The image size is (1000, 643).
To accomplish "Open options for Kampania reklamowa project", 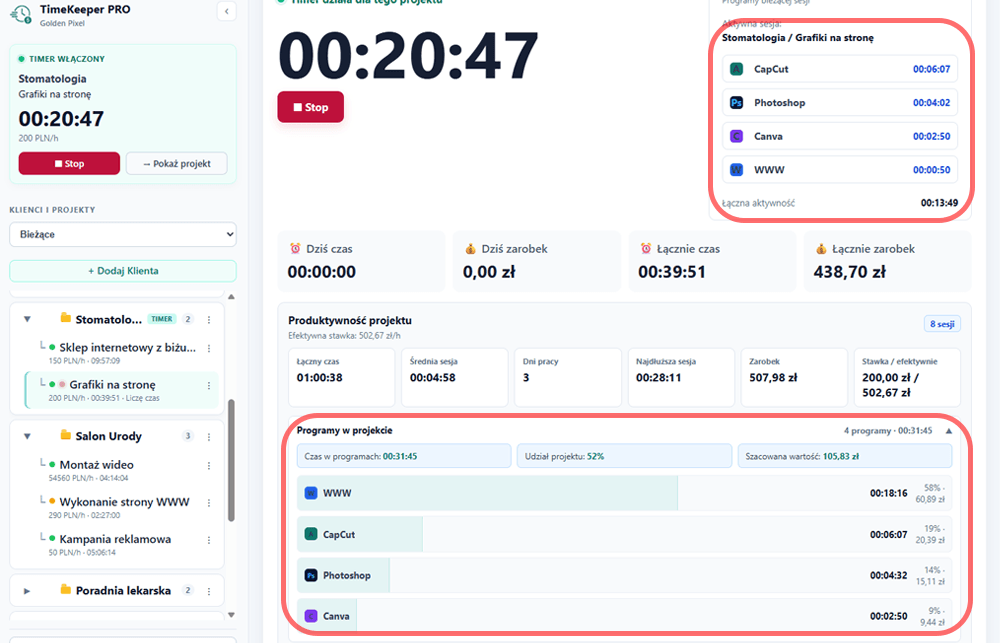I will point(209,540).
